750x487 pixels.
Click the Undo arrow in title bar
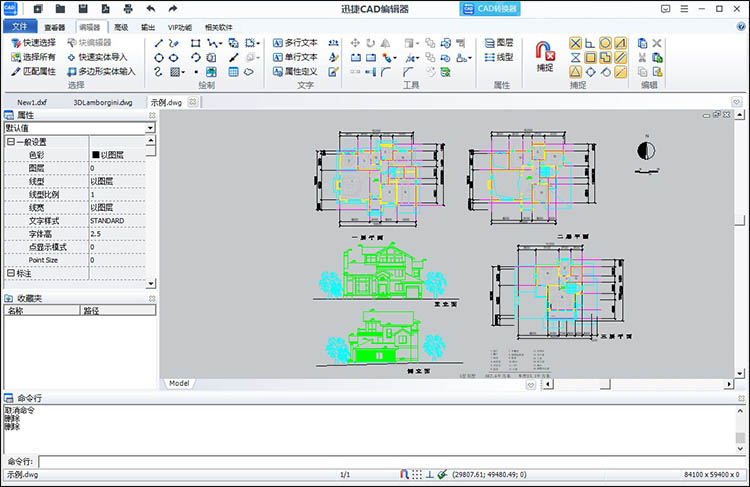tap(151, 9)
